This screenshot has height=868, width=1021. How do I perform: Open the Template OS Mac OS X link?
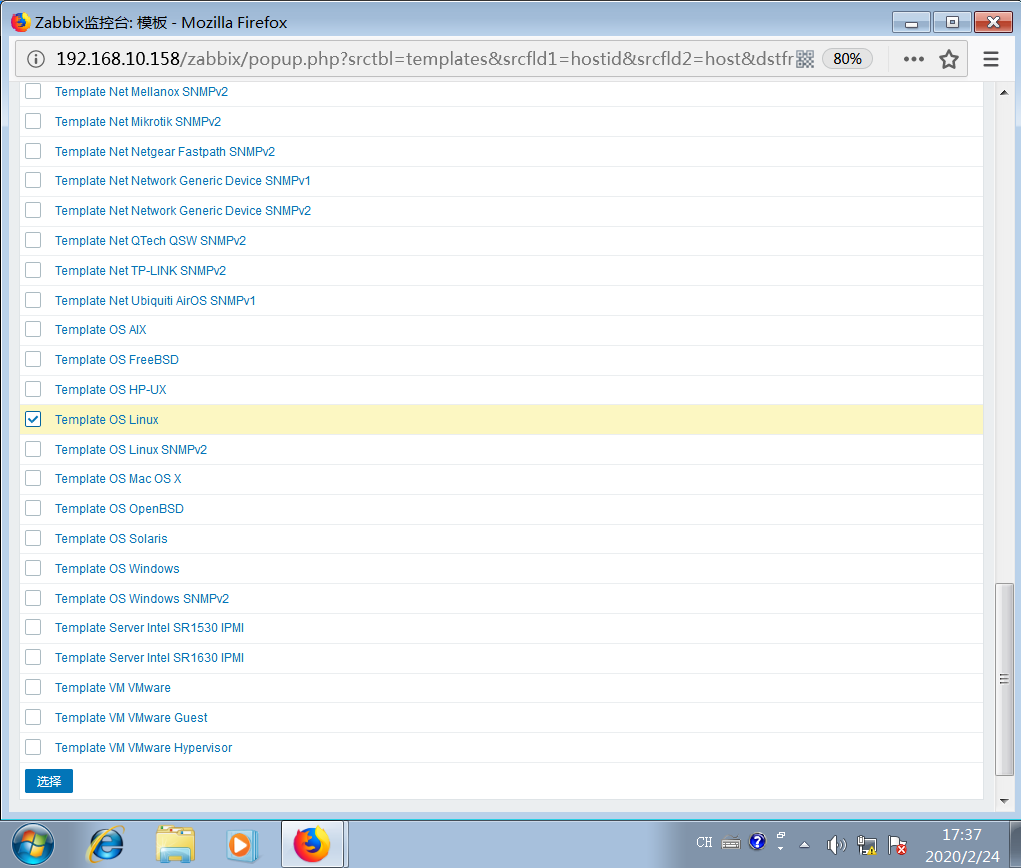(x=118, y=479)
